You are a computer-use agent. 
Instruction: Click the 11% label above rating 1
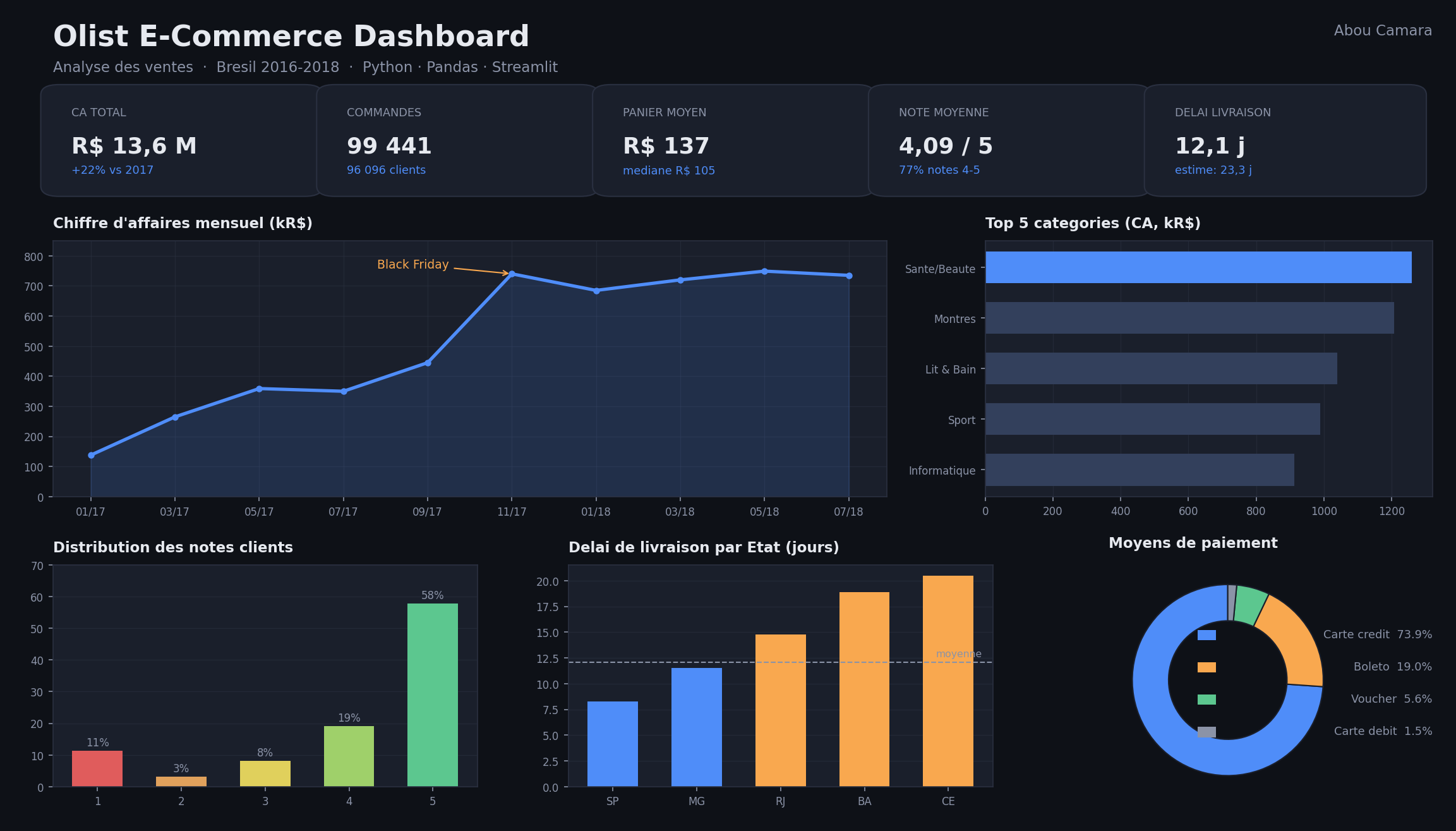(98, 743)
